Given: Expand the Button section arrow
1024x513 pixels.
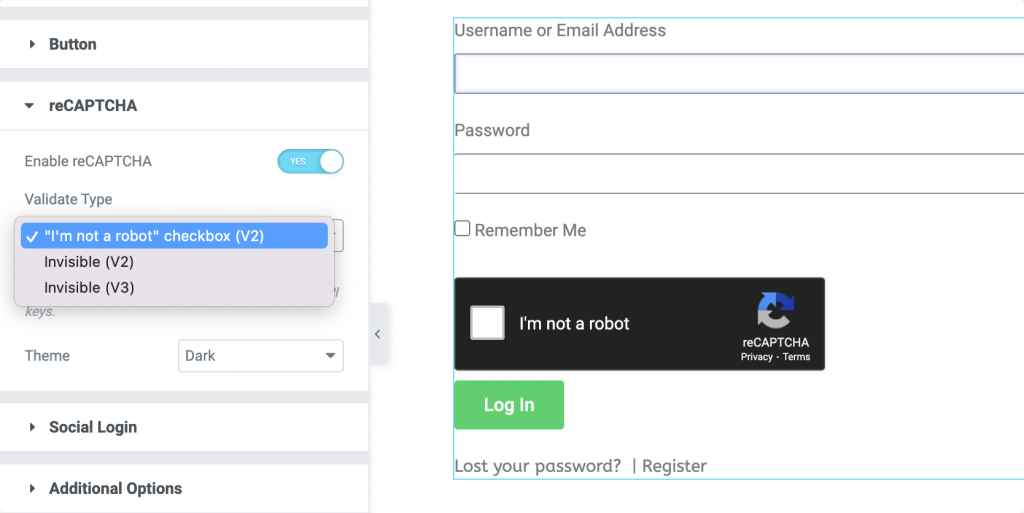Looking at the screenshot, I should point(33,45).
